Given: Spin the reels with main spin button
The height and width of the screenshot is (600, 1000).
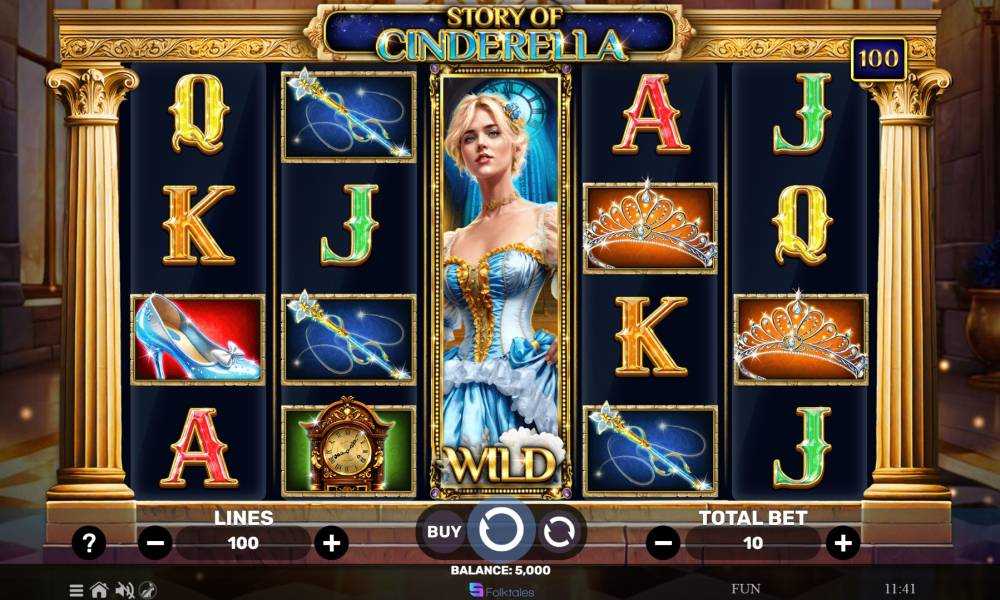Looking at the screenshot, I should (501, 530).
